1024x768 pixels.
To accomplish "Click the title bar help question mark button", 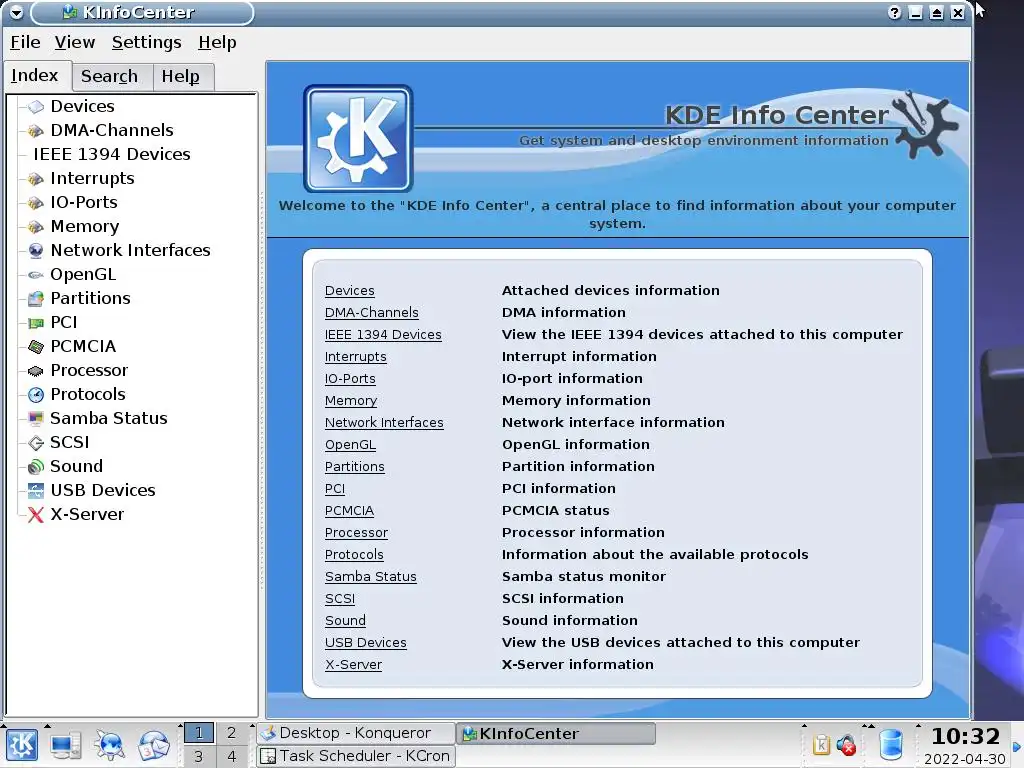I will [x=894, y=12].
